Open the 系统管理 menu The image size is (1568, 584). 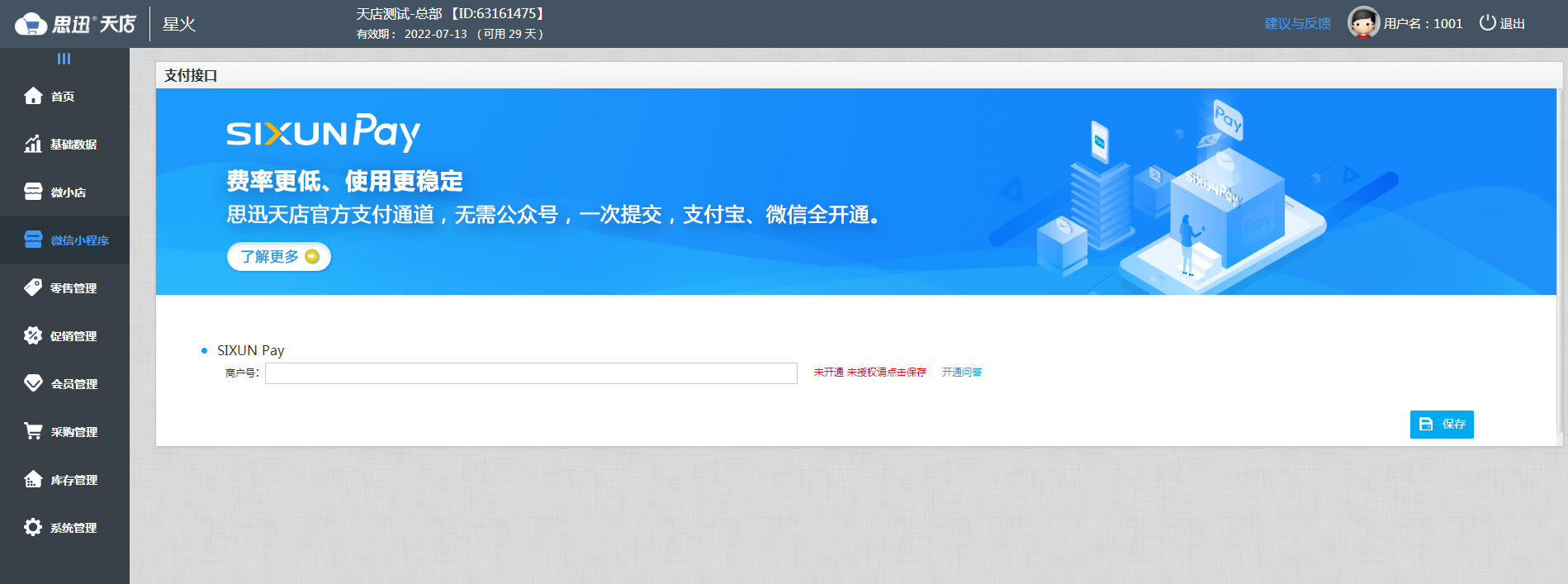pyautogui.click(x=64, y=527)
